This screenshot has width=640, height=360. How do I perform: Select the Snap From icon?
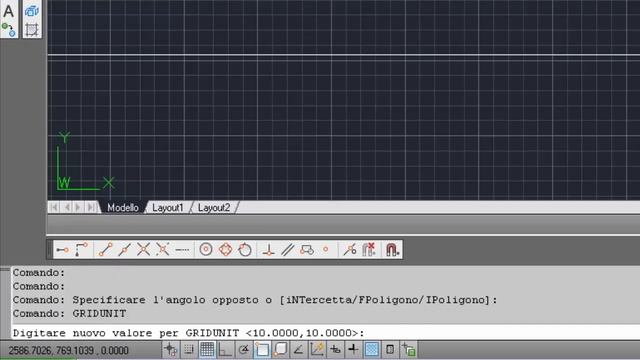tap(82, 249)
